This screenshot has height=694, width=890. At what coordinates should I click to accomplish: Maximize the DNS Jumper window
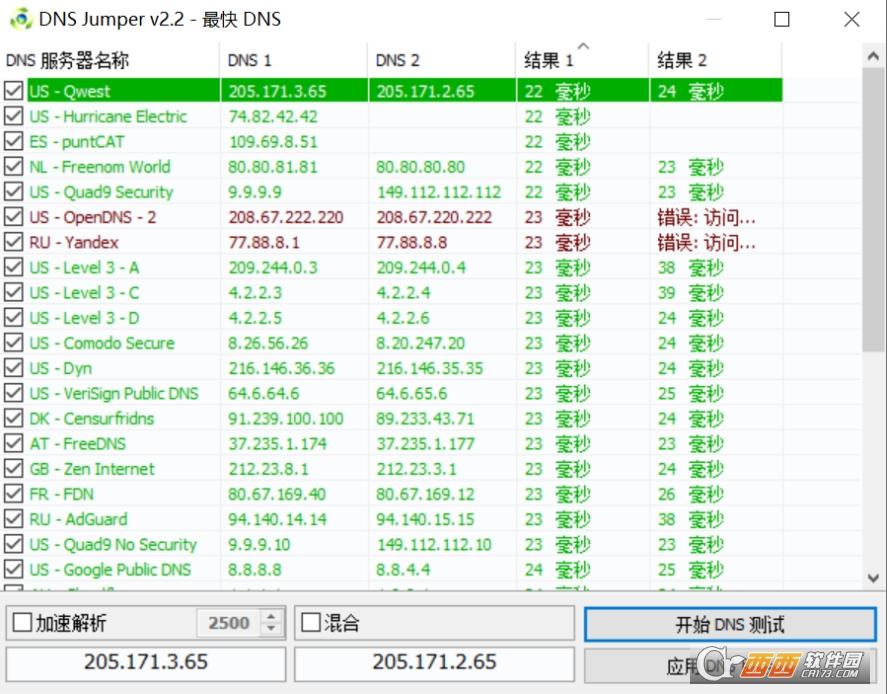782,19
